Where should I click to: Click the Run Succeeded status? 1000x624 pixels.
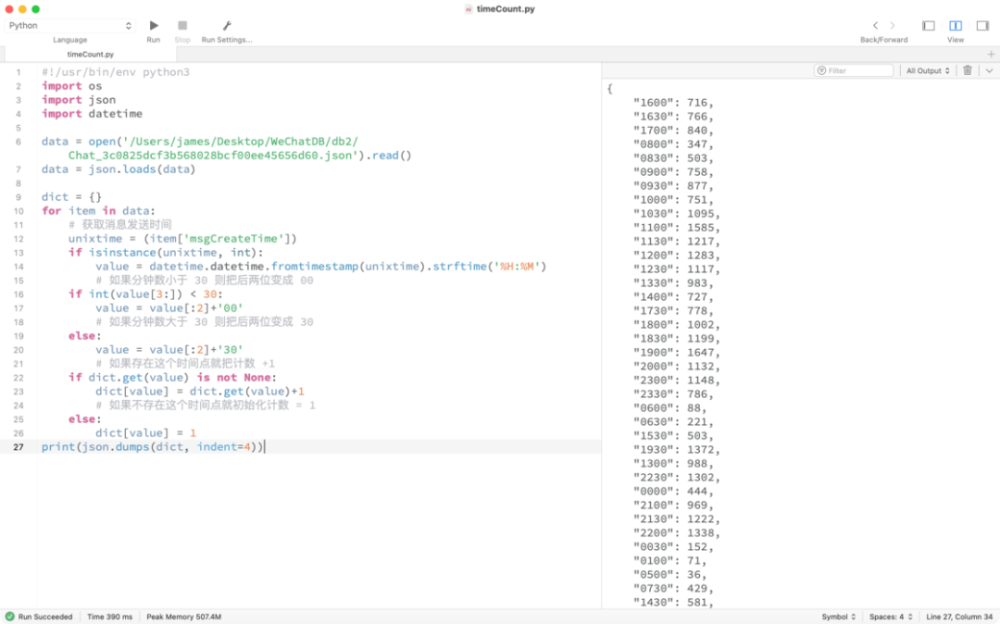[x=40, y=617]
